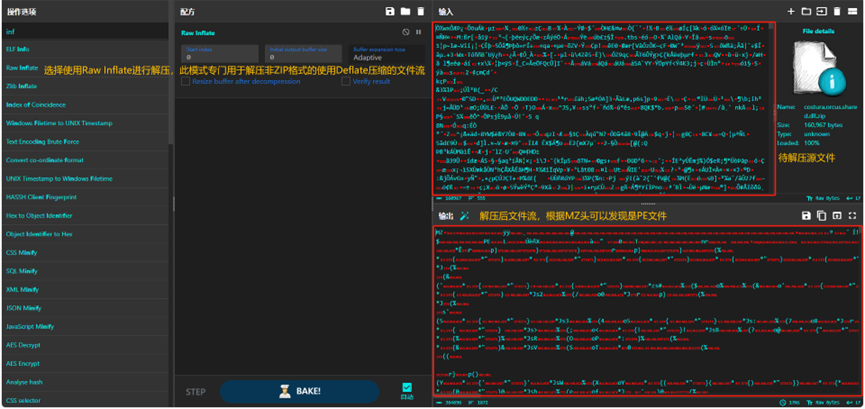Screen dimensions: 865x409
Task: Select the JavaScript Minify operation
Action: [85, 327]
